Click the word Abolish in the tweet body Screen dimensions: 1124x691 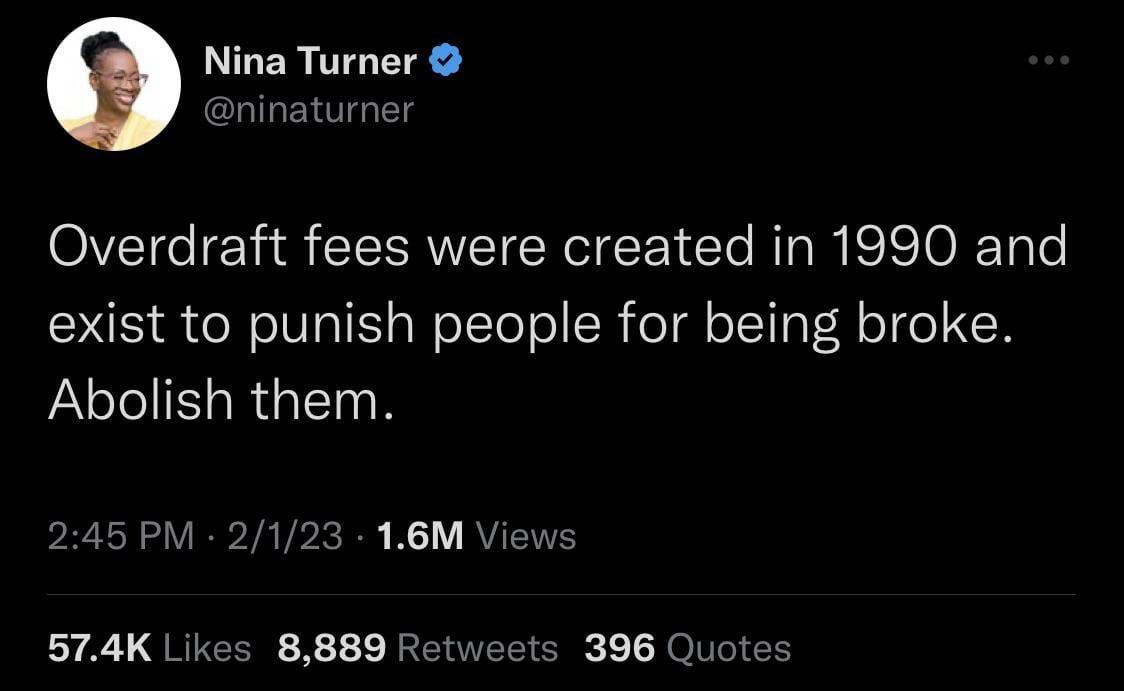(x=140, y=398)
